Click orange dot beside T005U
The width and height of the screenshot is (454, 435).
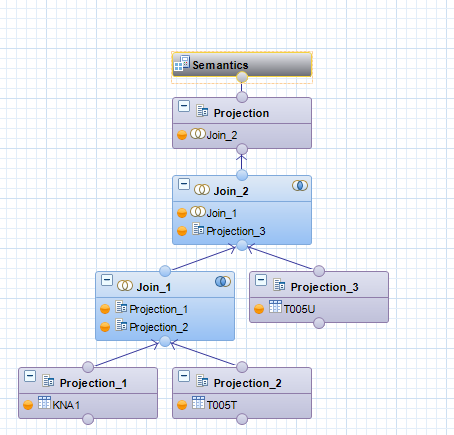pyautogui.click(x=259, y=309)
